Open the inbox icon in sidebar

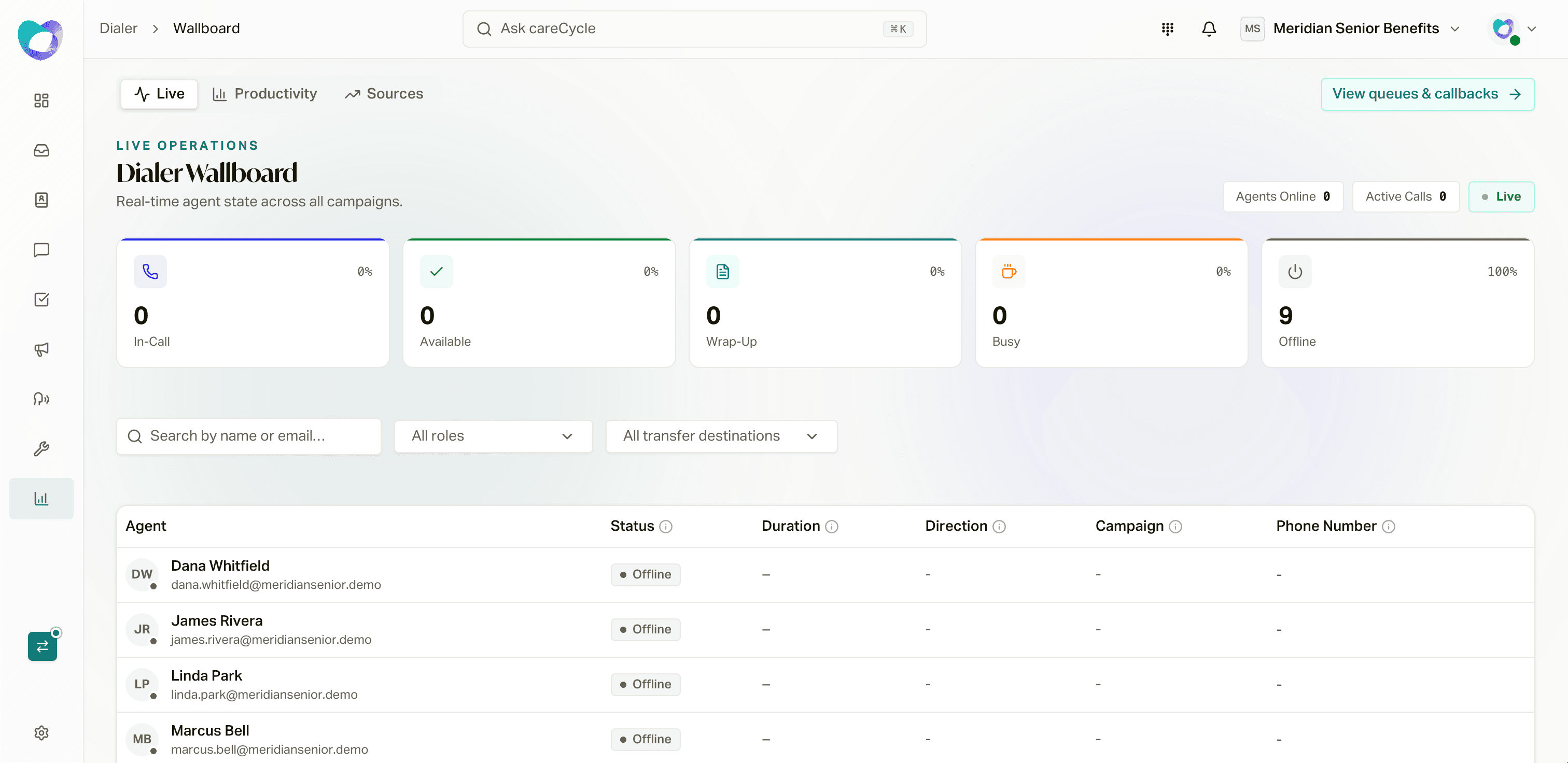(x=41, y=150)
